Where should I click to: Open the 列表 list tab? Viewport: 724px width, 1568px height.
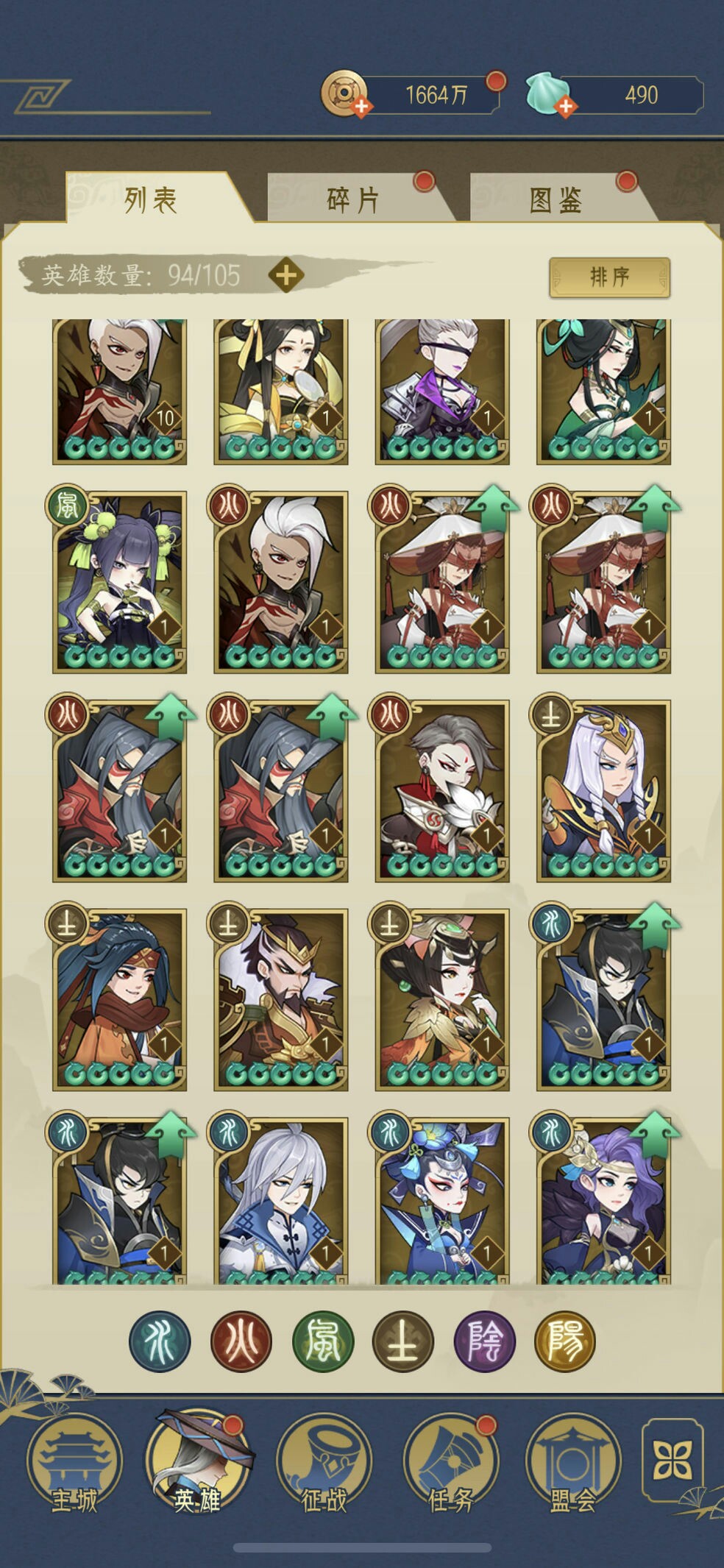pos(151,199)
